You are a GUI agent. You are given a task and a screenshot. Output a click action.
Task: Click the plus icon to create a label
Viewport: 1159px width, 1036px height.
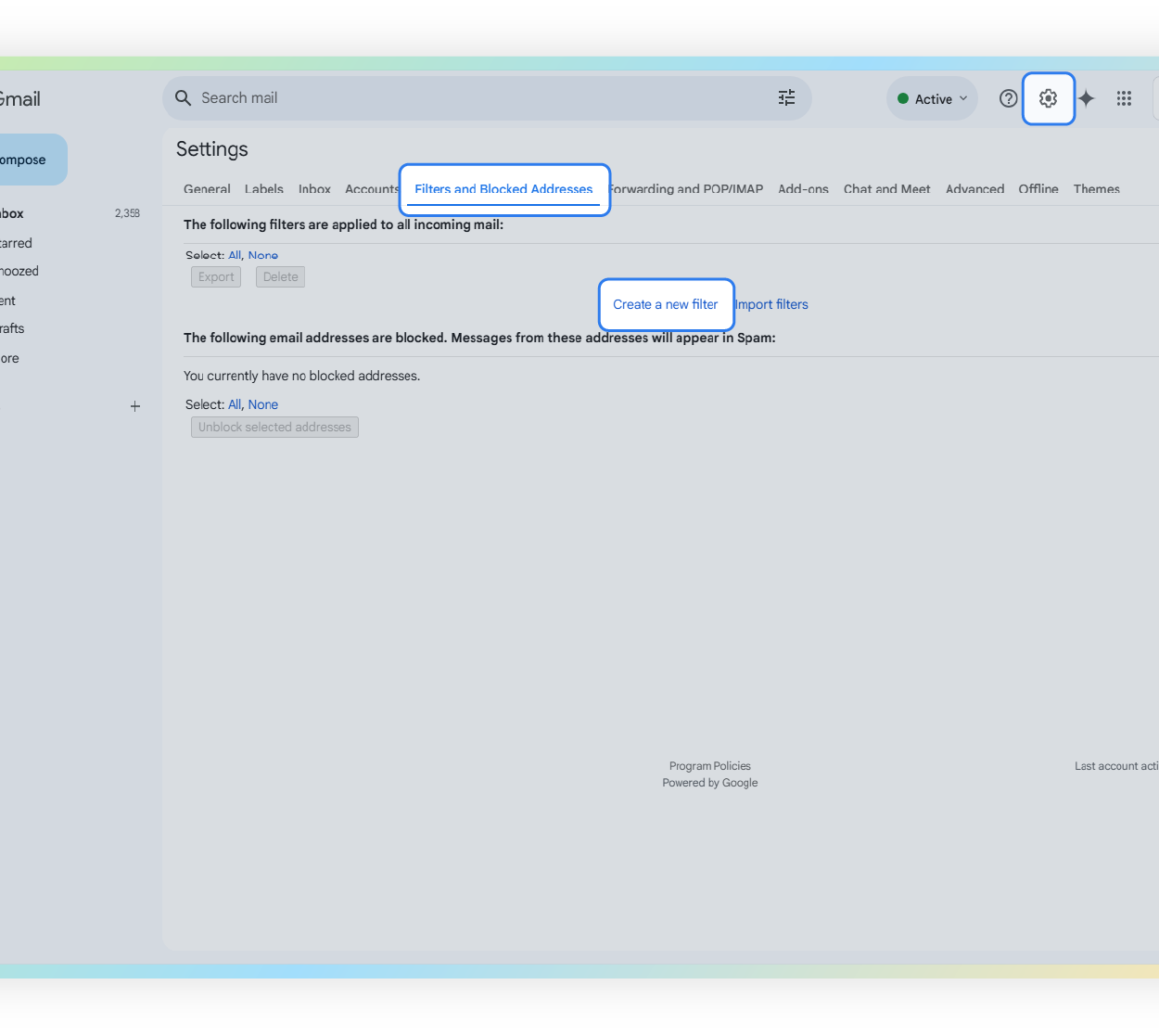coord(135,406)
